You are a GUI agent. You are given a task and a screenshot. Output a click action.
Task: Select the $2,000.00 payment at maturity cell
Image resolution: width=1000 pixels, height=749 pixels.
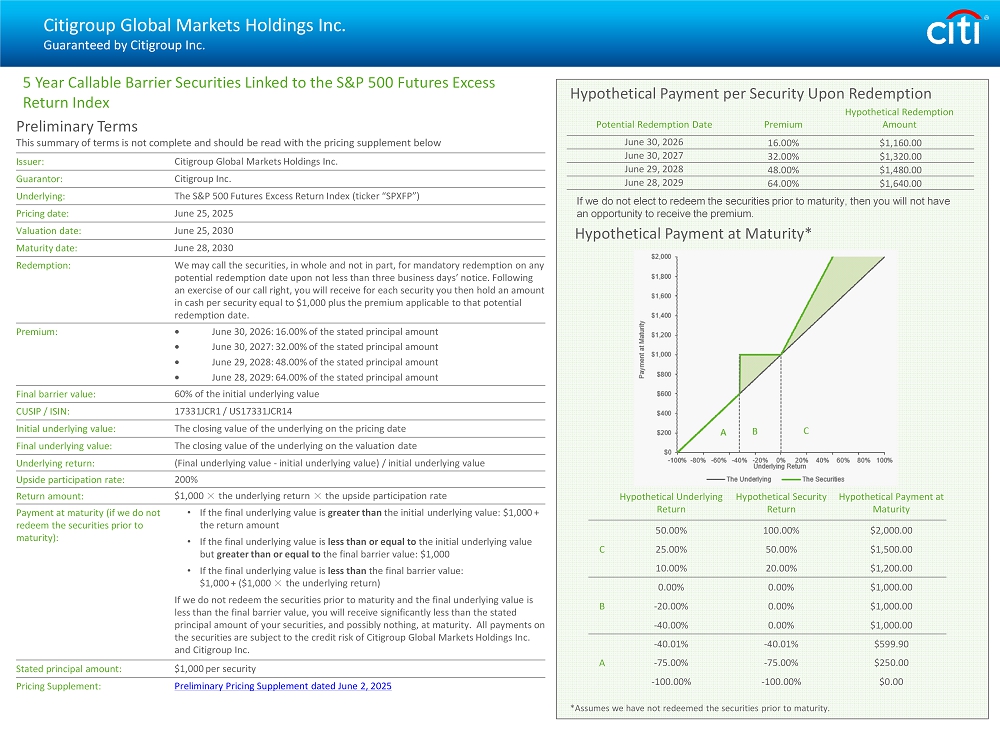click(890, 530)
